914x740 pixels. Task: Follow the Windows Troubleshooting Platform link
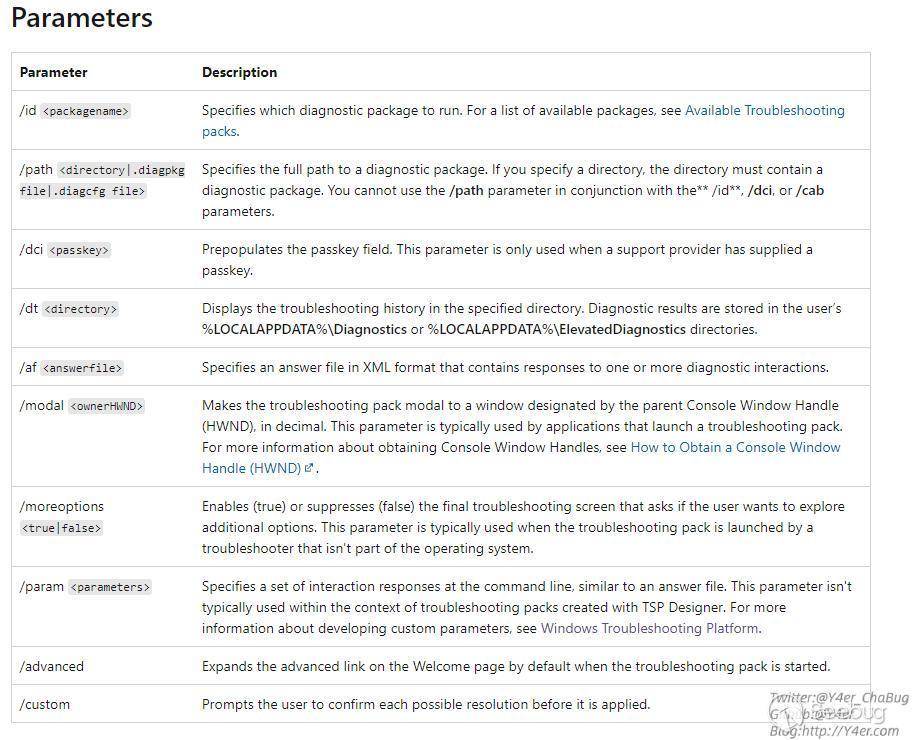pos(650,628)
